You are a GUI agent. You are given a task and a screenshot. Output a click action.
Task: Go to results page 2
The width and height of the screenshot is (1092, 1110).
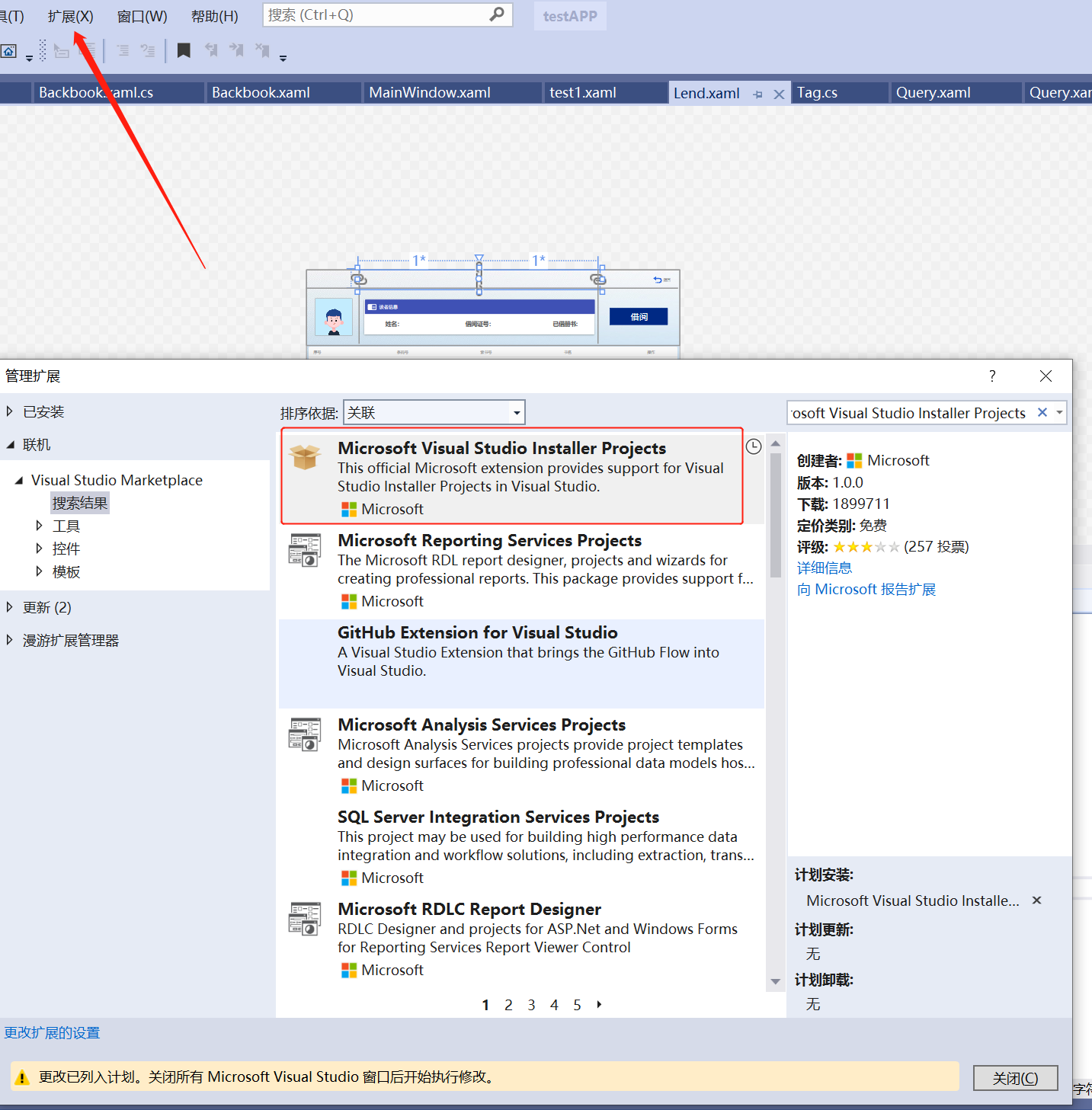click(x=508, y=1005)
